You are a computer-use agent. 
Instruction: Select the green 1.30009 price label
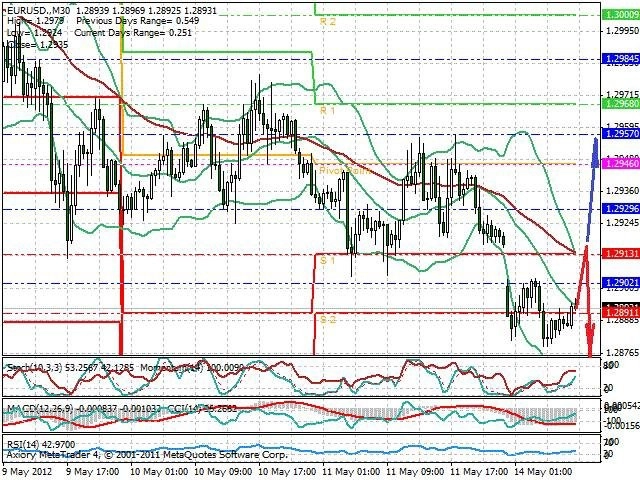pyautogui.click(x=621, y=15)
